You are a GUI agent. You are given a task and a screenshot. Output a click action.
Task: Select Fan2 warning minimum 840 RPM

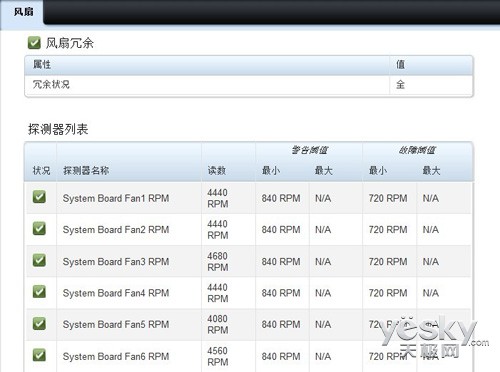[281, 230]
